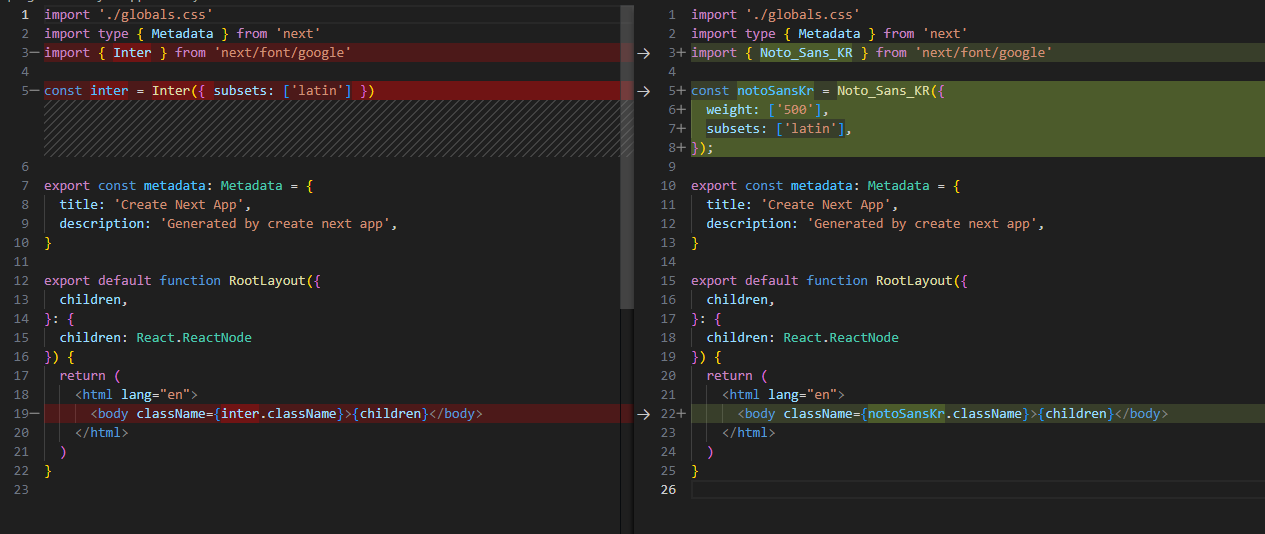Image resolution: width=1265 pixels, height=534 pixels.
Task: Click 'RootLayout' function name in left pane
Action: [x=267, y=281]
